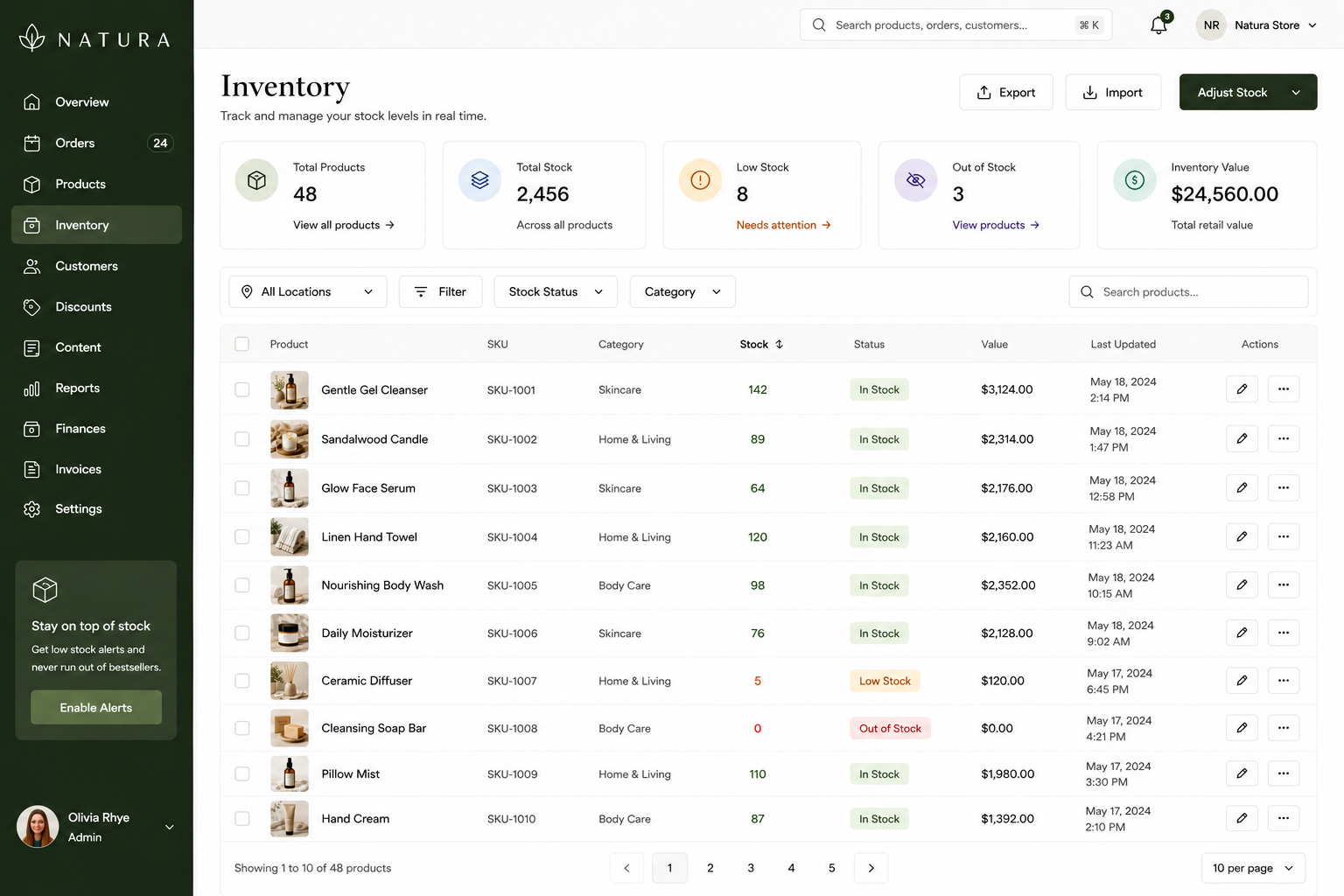The image size is (1344, 896).
Task: Click the global search field
Action: point(955,25)
